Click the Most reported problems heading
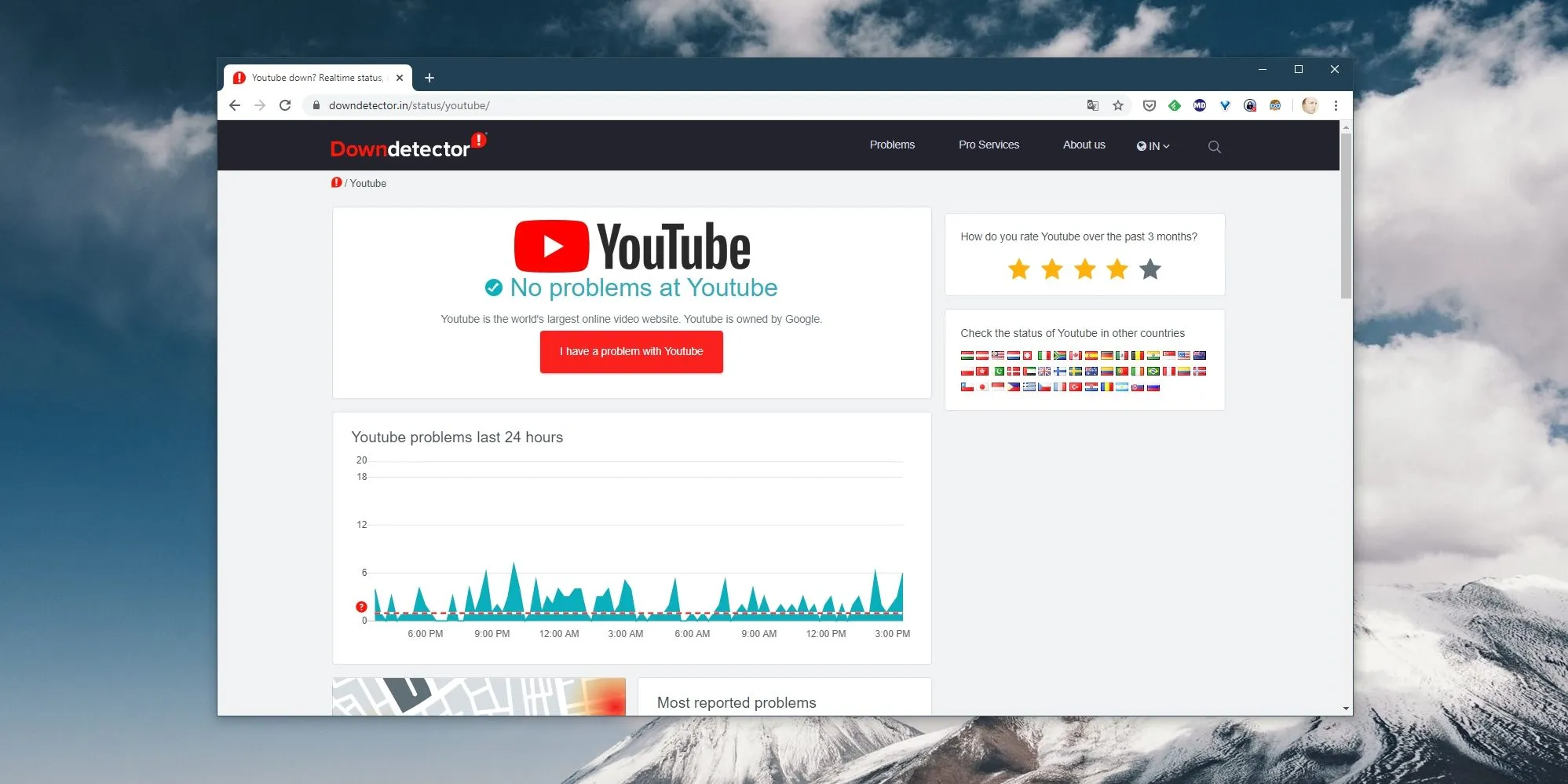The height and width of the screenshot is (784, 1568). tap(736, 703)
